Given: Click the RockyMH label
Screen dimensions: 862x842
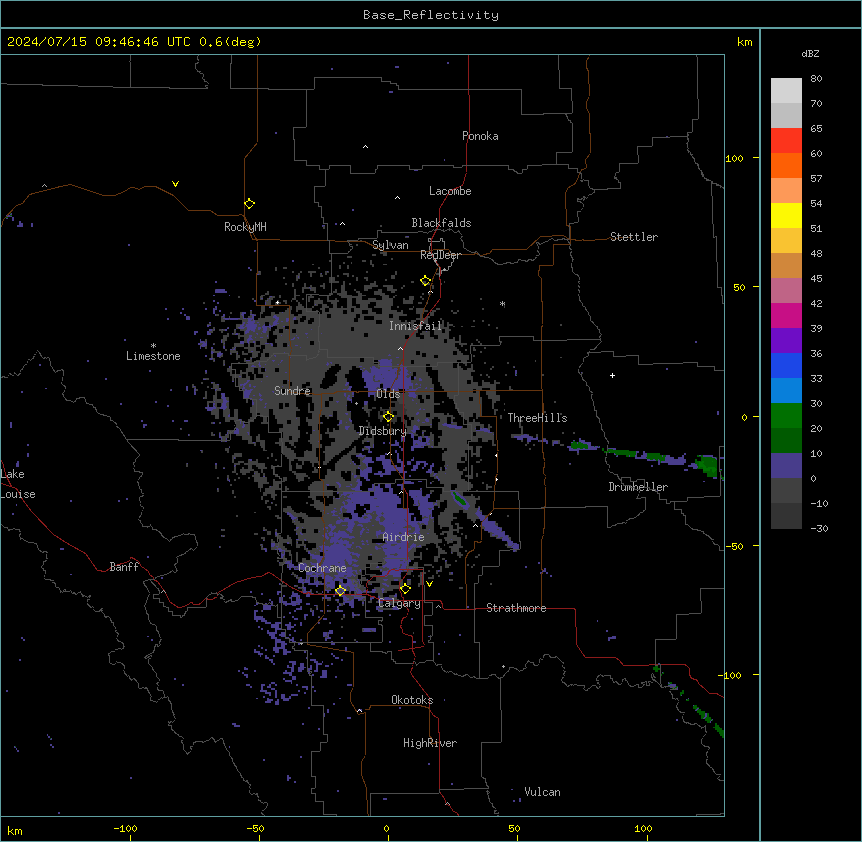Looking at the screenshot, I should point(245,227).
